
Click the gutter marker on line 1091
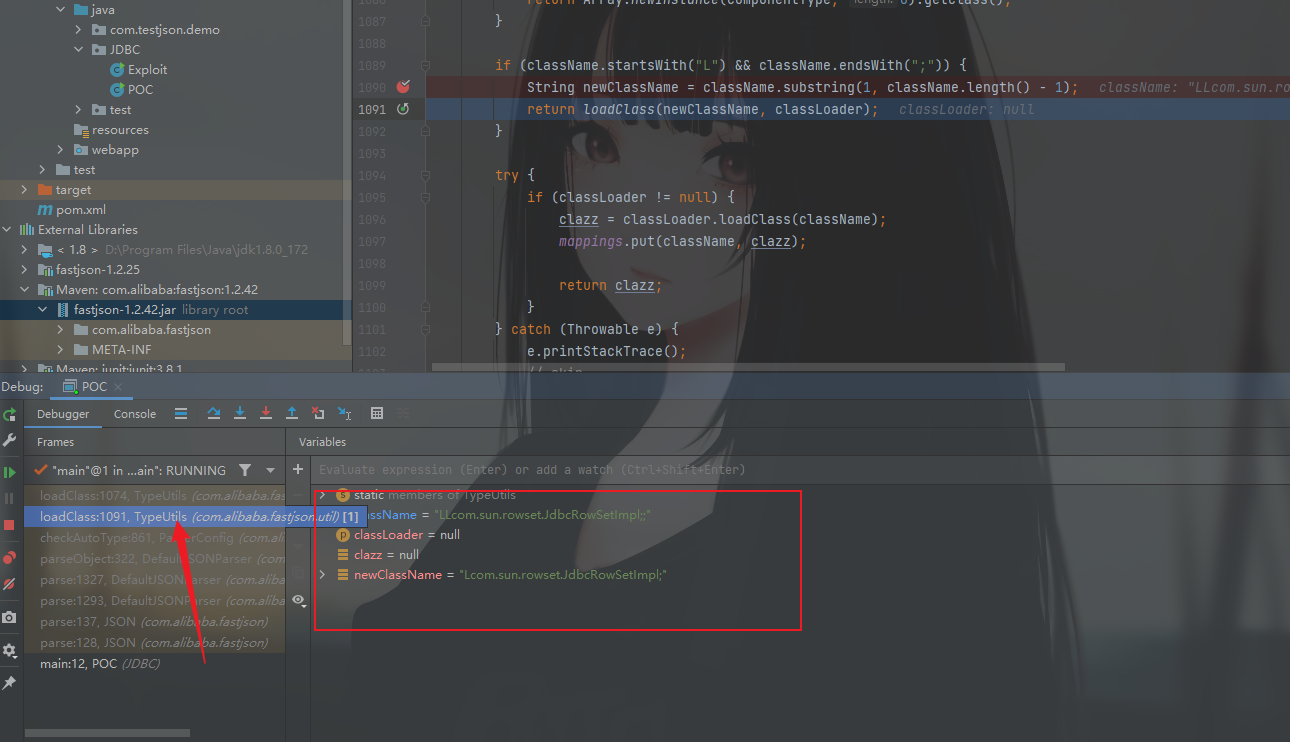[x=403, y=109]
